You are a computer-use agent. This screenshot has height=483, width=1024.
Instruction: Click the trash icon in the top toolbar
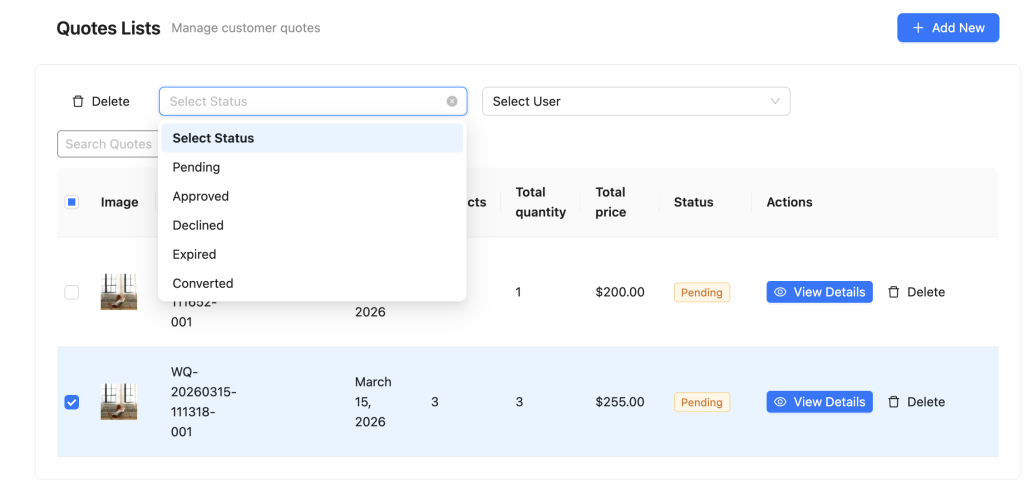pos(78,101)
